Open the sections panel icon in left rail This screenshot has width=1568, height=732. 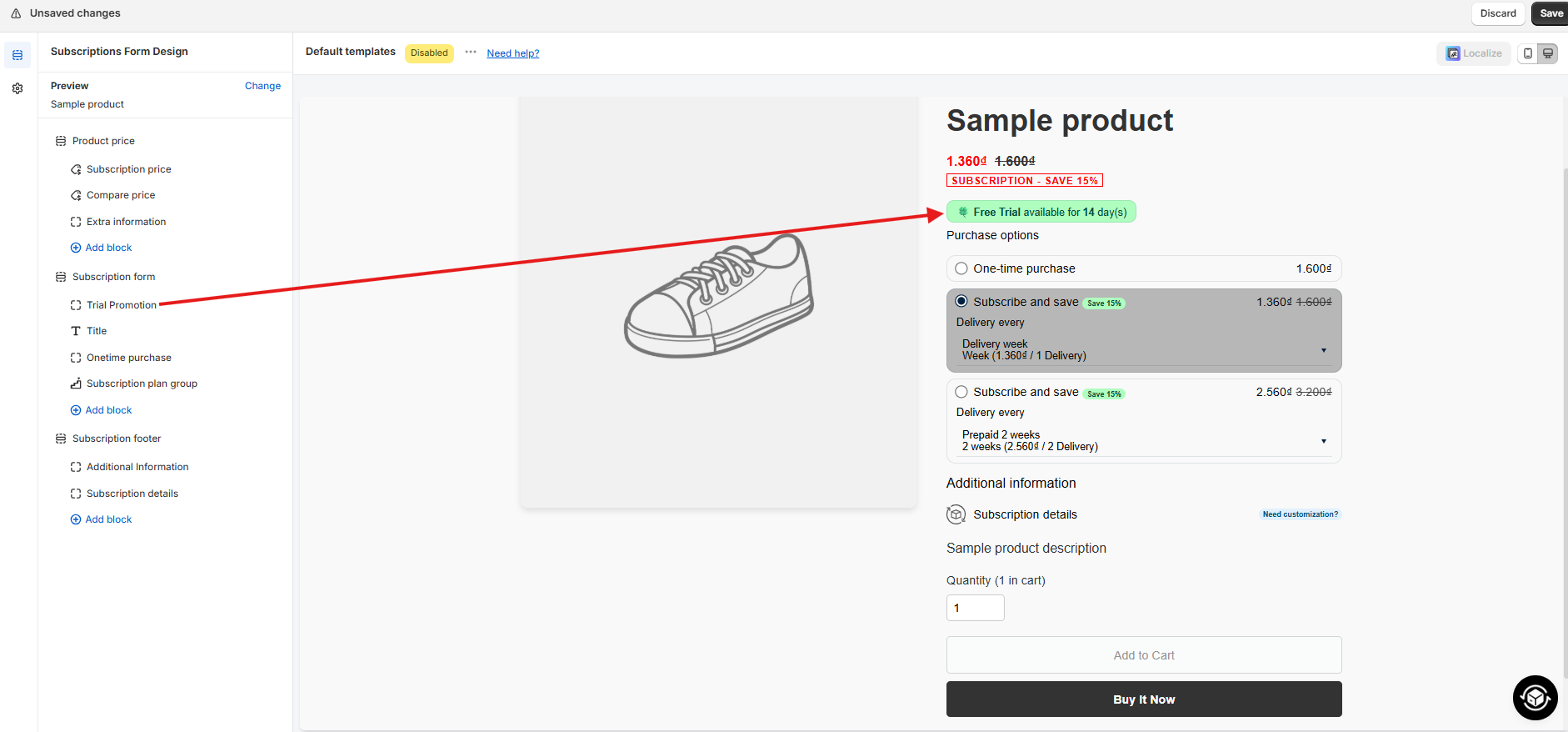(x=17, y=55)
